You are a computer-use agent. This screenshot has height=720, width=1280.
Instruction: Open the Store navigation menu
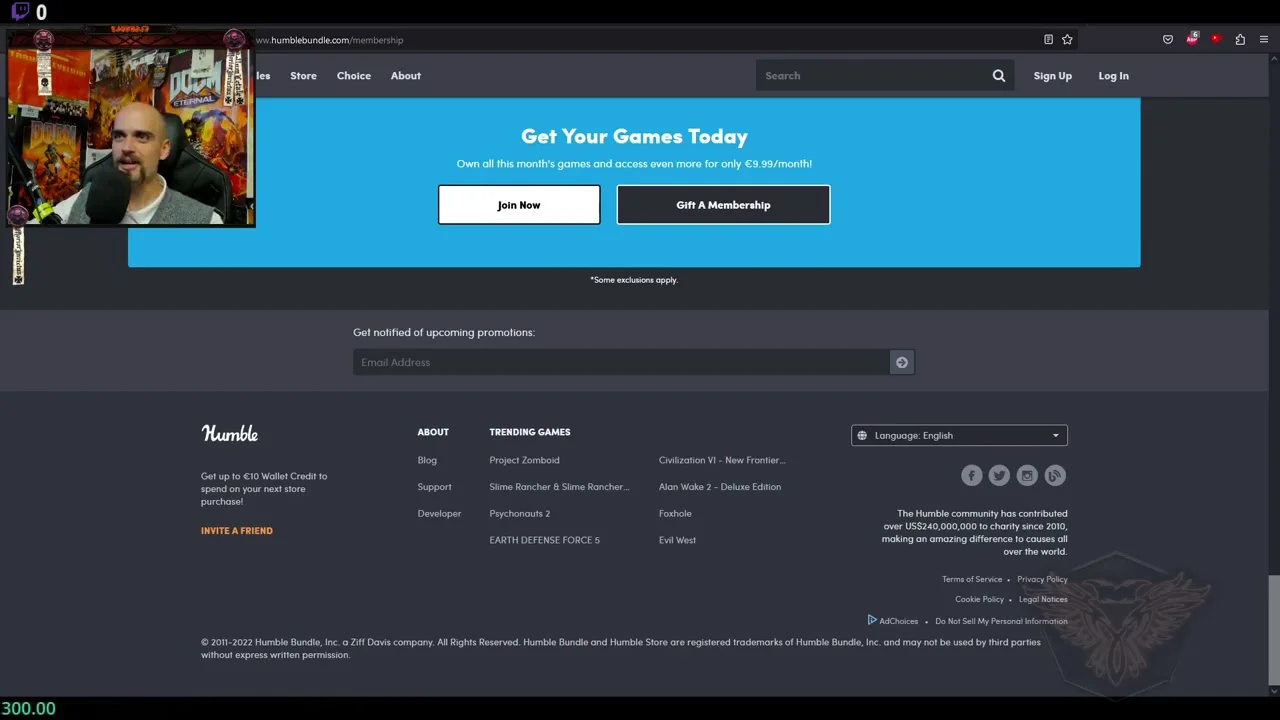[303, 76]
